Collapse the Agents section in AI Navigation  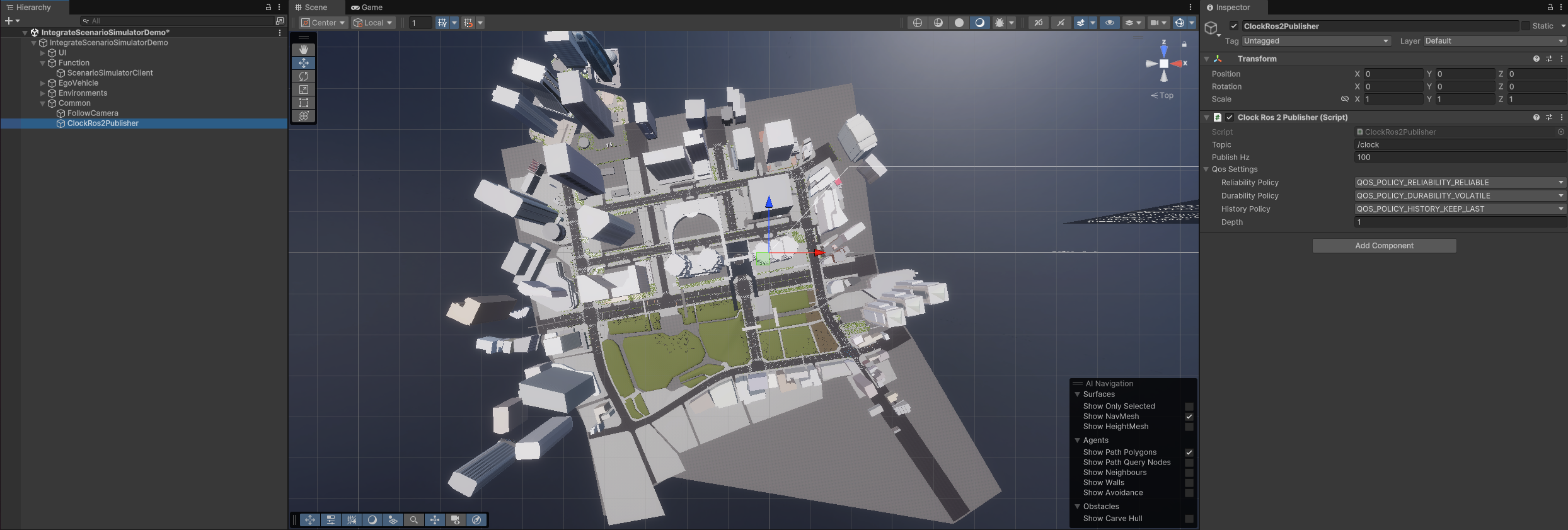(1078, 441)
